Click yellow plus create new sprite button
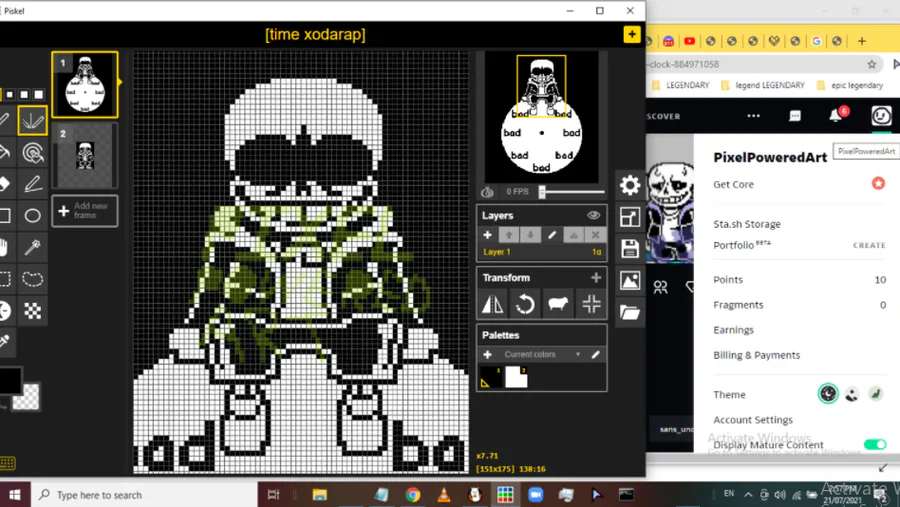This screenshot has height=507, width=900. pyautogui.click(x=631, y=34)
